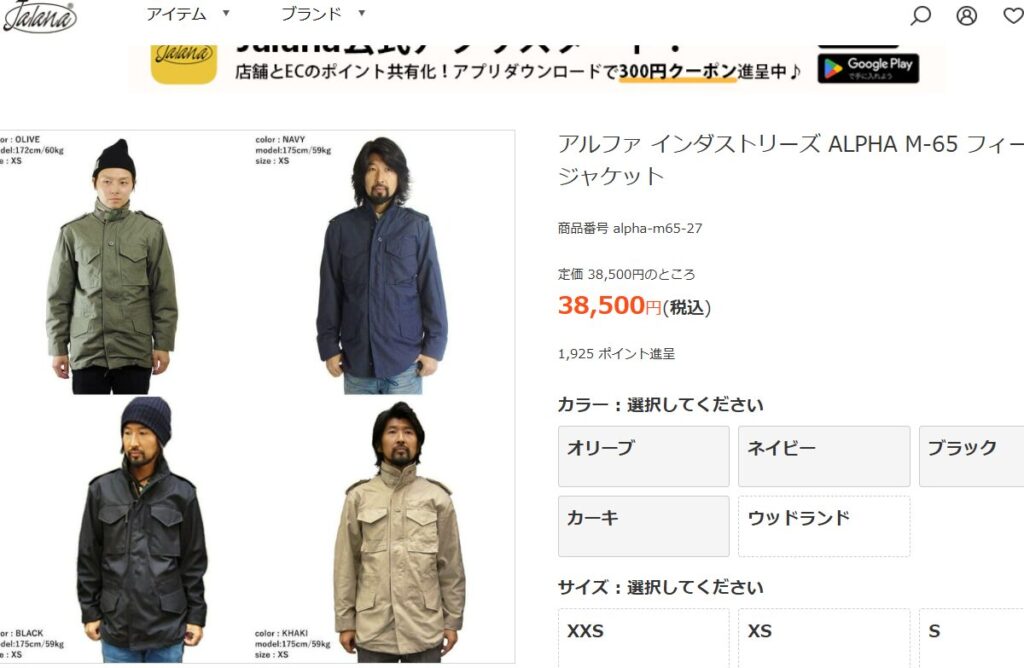Open the アイテム menu
The width and height of the screenshot is (1024, 668).
176,14
